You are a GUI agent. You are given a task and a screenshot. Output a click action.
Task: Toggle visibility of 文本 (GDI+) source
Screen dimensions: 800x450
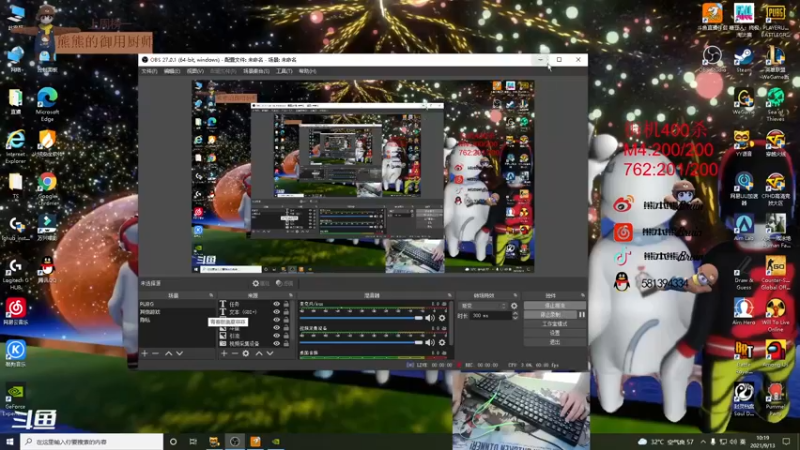coord(277,312)
